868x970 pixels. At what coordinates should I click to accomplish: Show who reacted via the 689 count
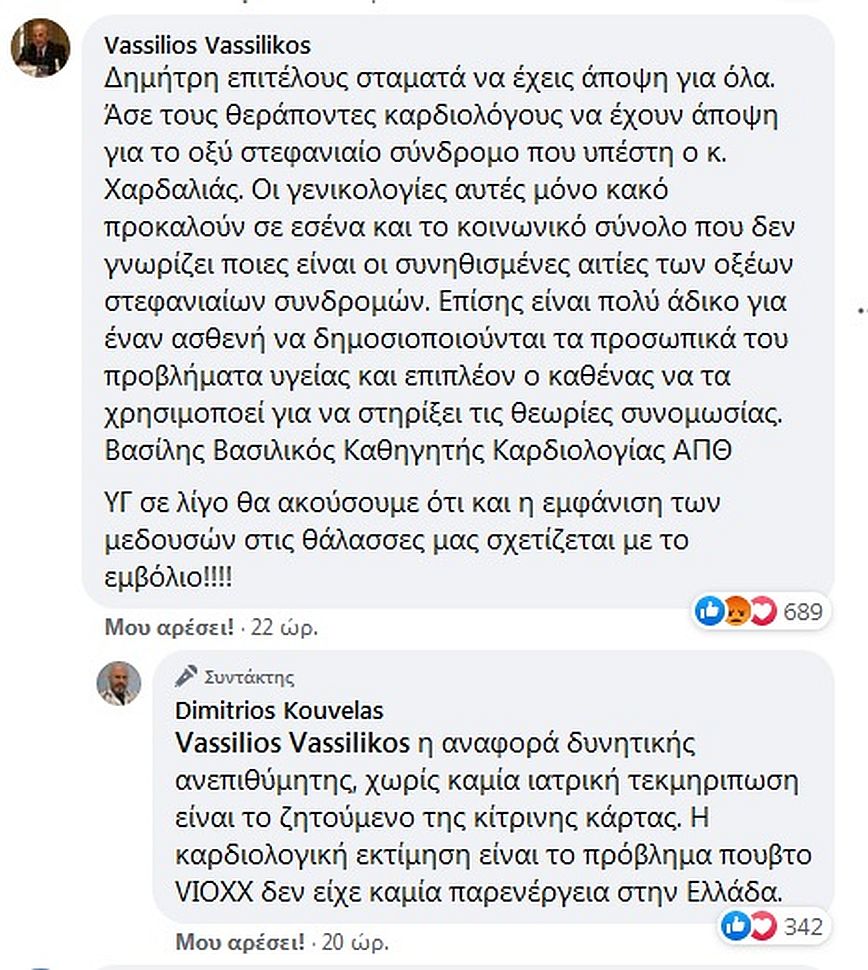click(x=802, y=610)
